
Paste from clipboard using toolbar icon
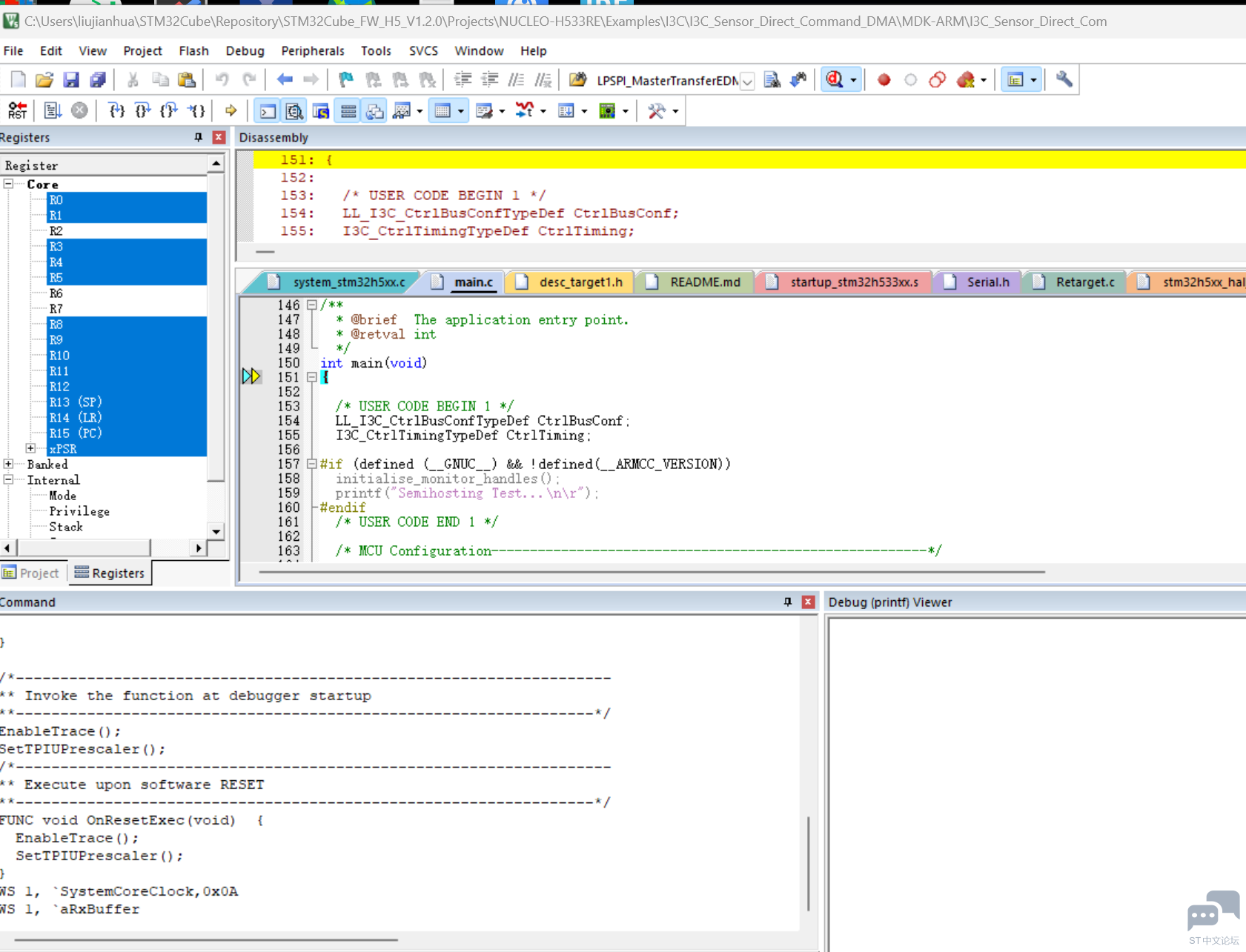click(x=187, y=79)
